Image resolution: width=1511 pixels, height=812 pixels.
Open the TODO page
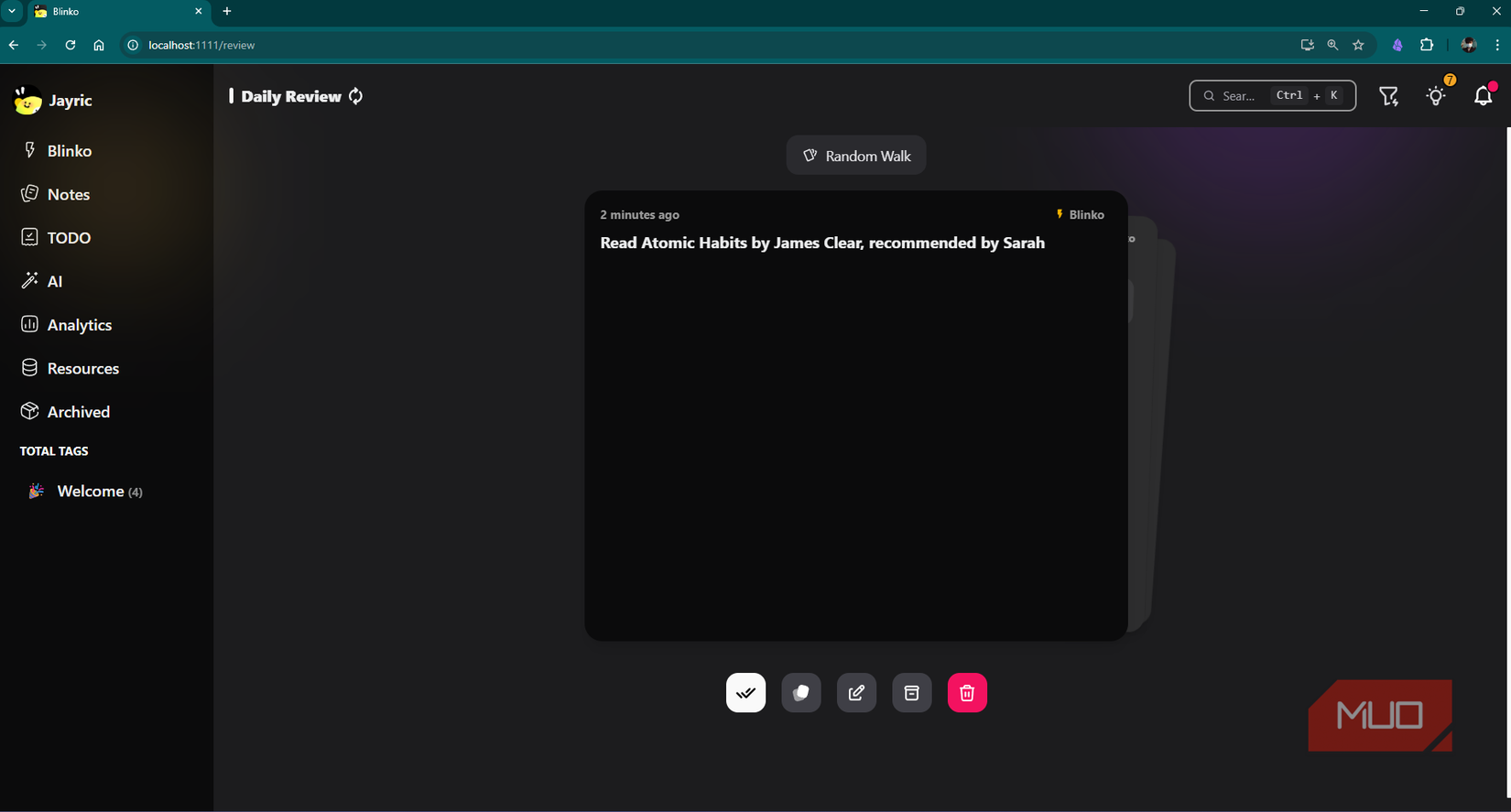(69, 238)
